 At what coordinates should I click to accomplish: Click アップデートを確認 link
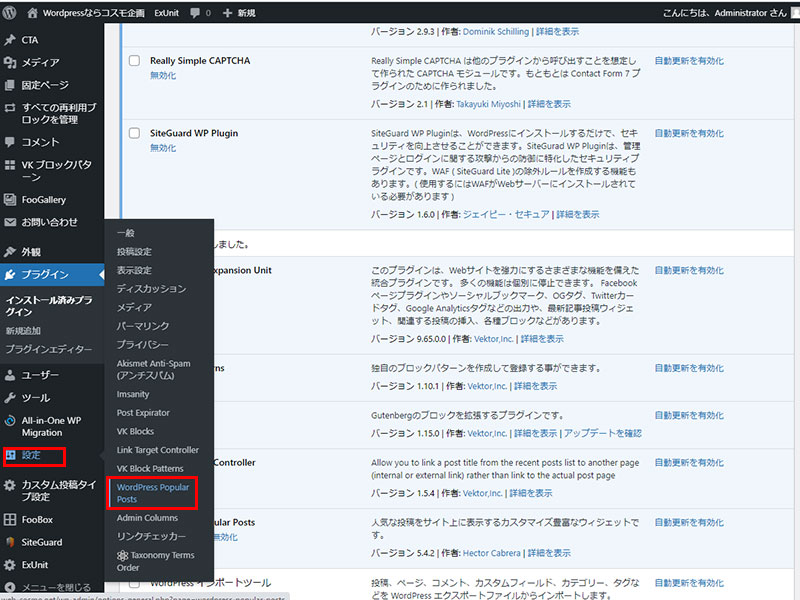602,433
